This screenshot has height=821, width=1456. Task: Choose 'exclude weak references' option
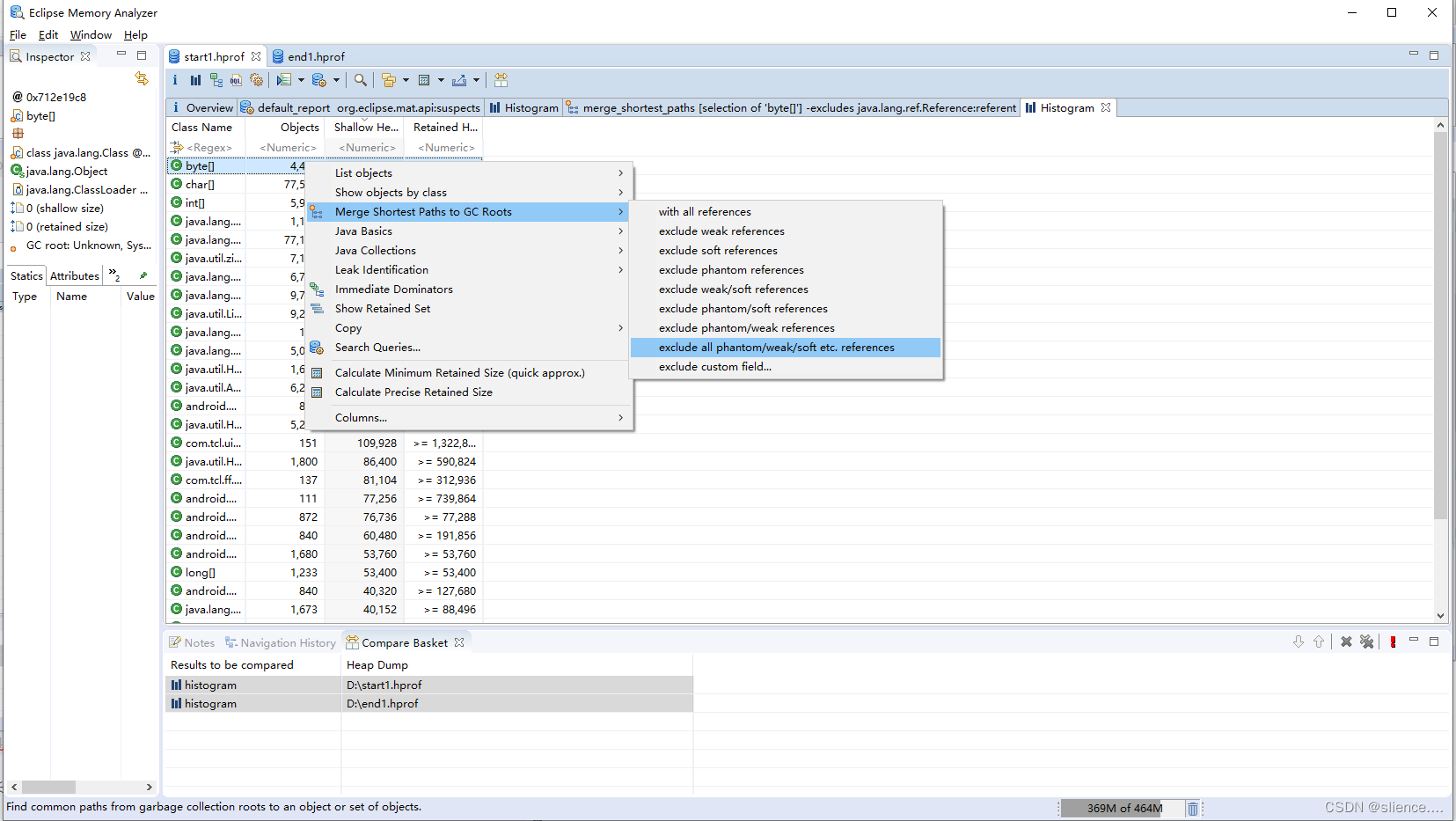coord(786,231)
